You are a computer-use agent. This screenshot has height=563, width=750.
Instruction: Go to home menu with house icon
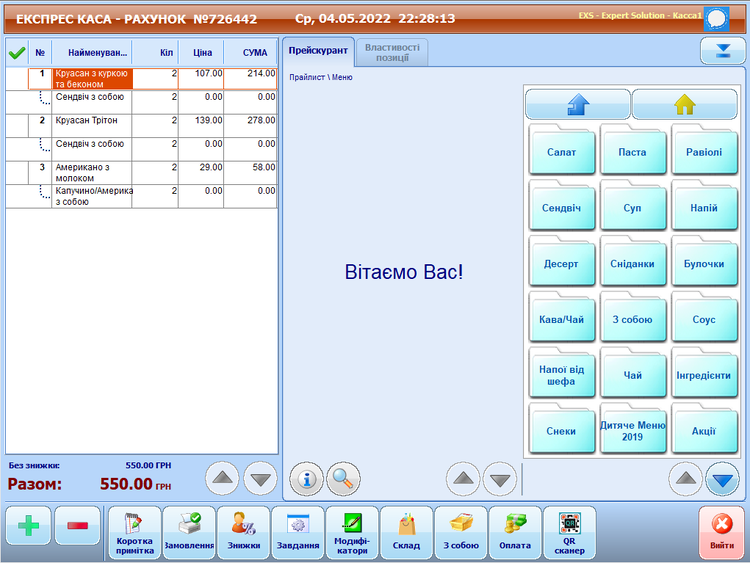coord(684,105)
